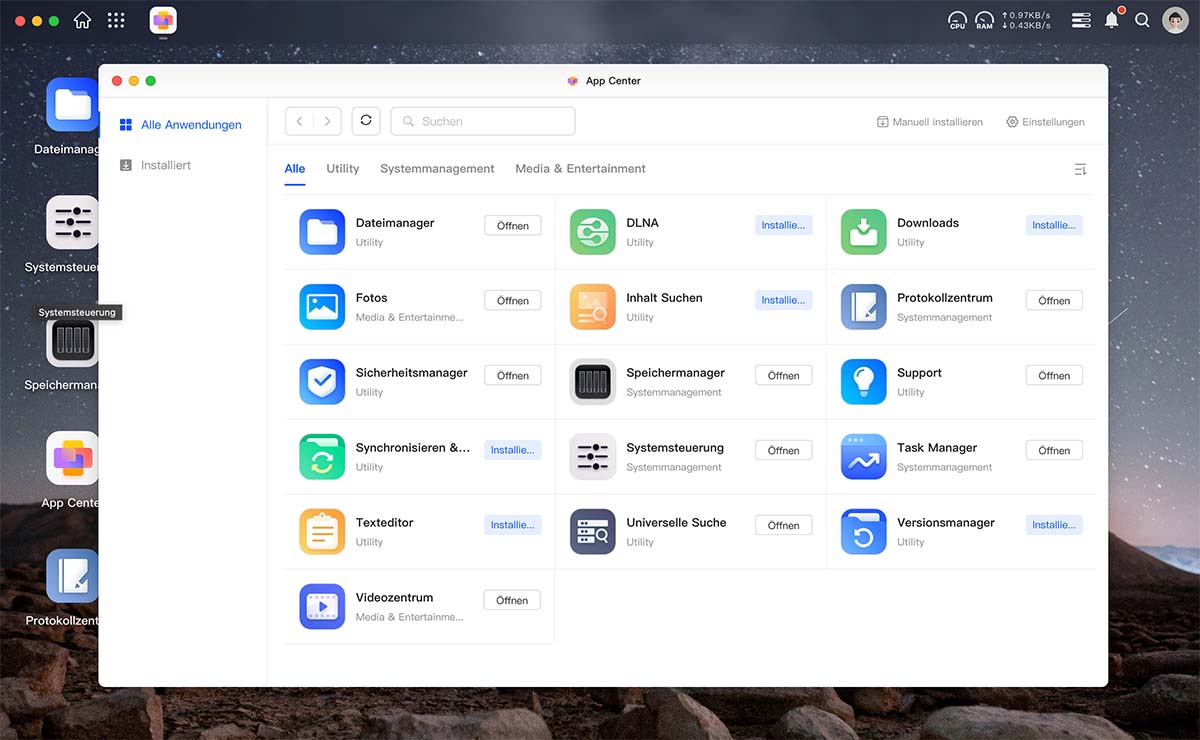
Task: Install Downloads using its Installieren button
Action: (x=1054, y=225)
